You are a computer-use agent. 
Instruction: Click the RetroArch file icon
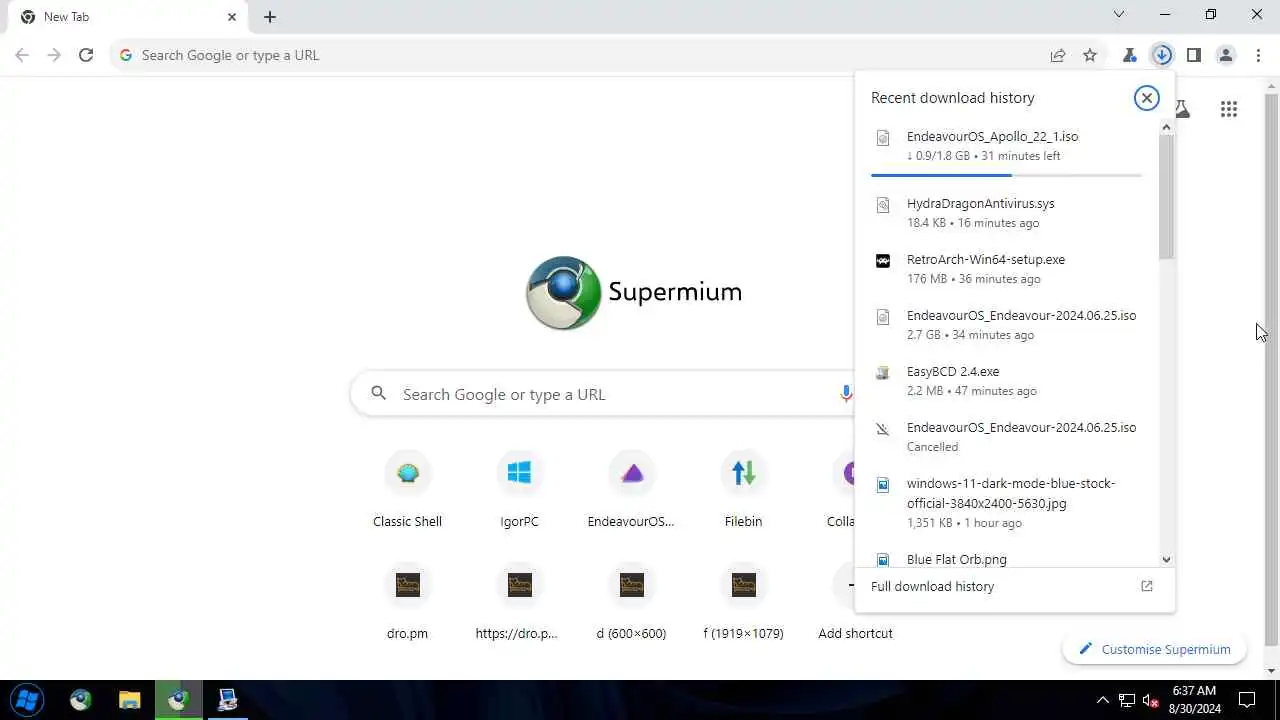click(x=882, y=261)
